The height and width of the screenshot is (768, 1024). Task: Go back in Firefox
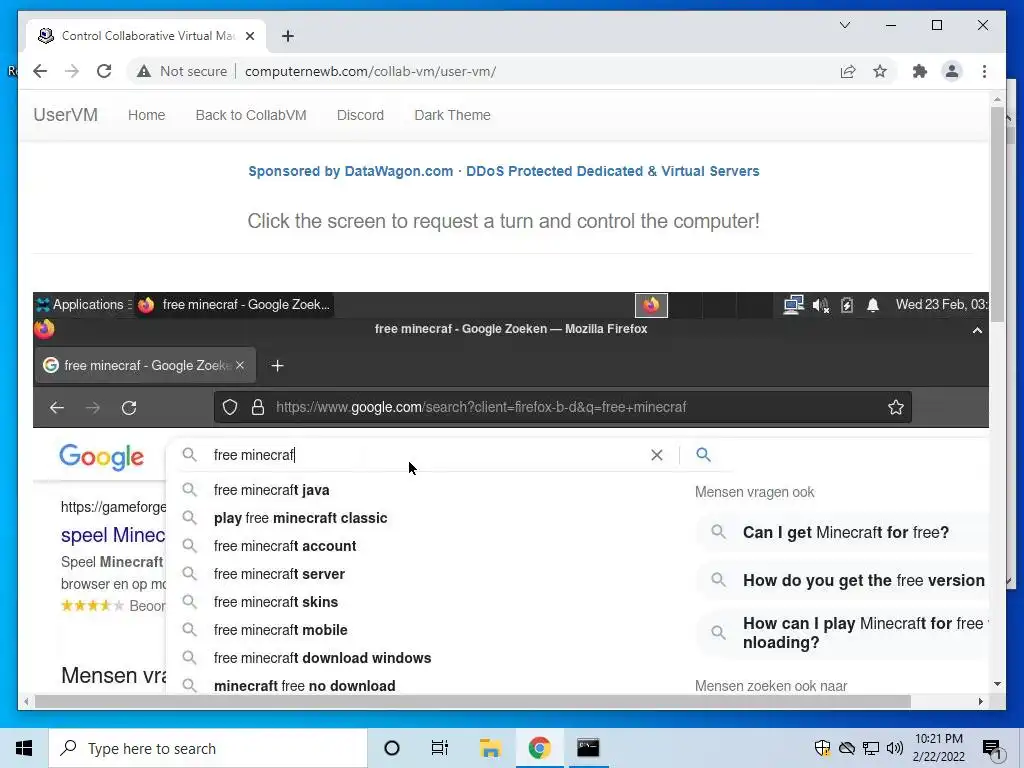[57, 408]
